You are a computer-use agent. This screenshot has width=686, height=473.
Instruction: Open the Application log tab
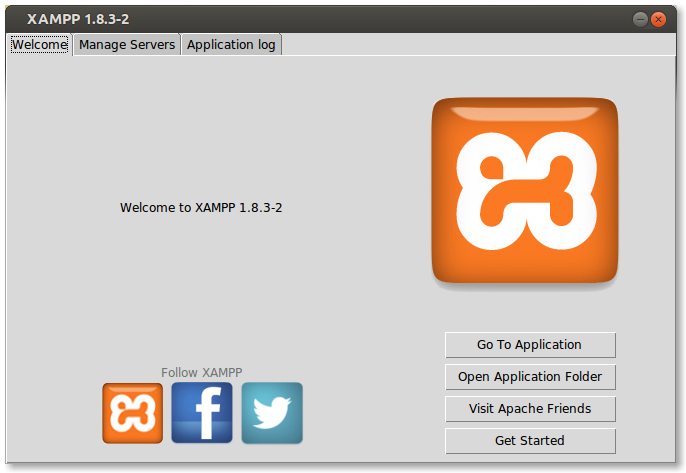231,45
